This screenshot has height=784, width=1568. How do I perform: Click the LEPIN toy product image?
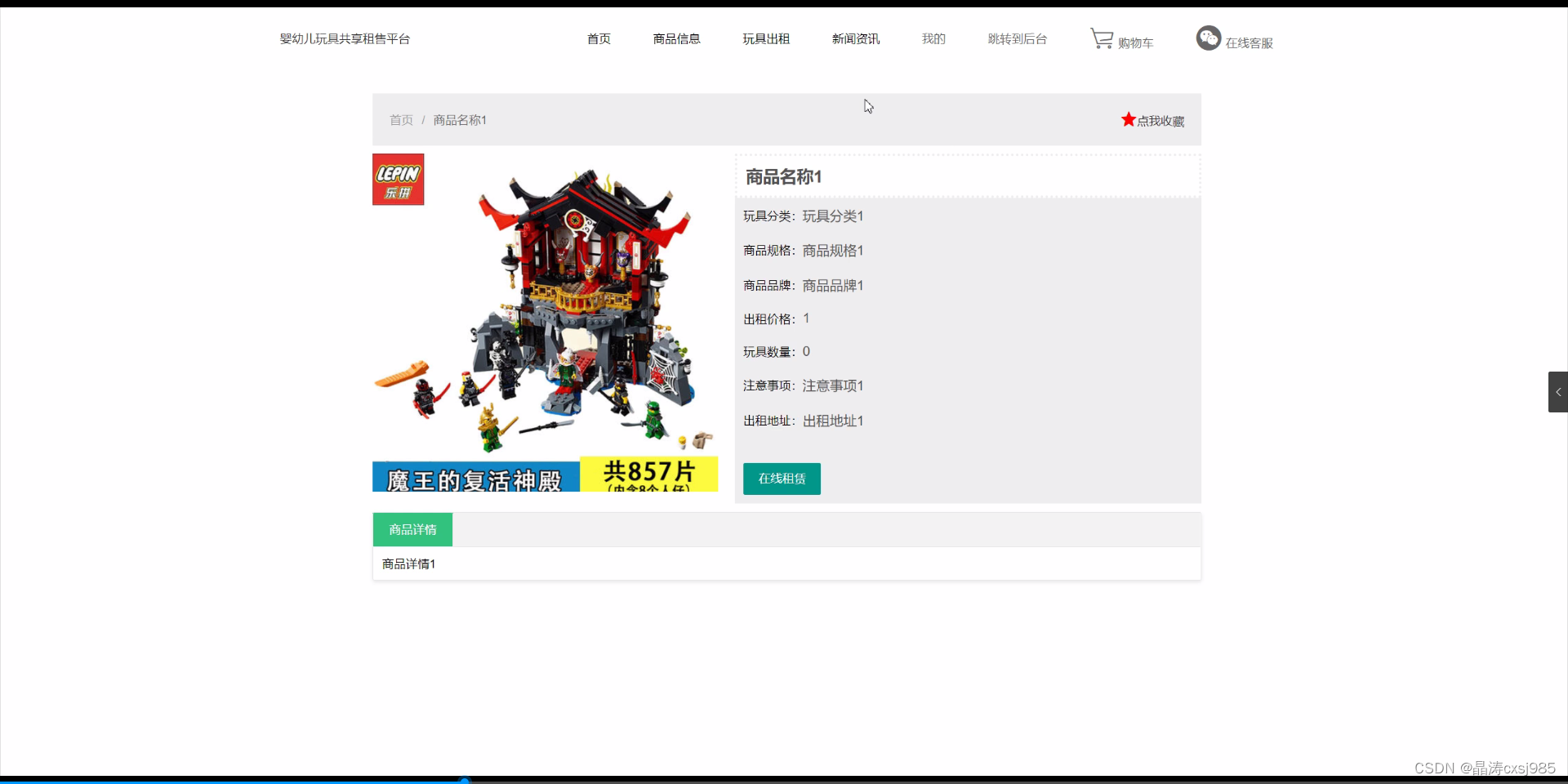point(546,323)
